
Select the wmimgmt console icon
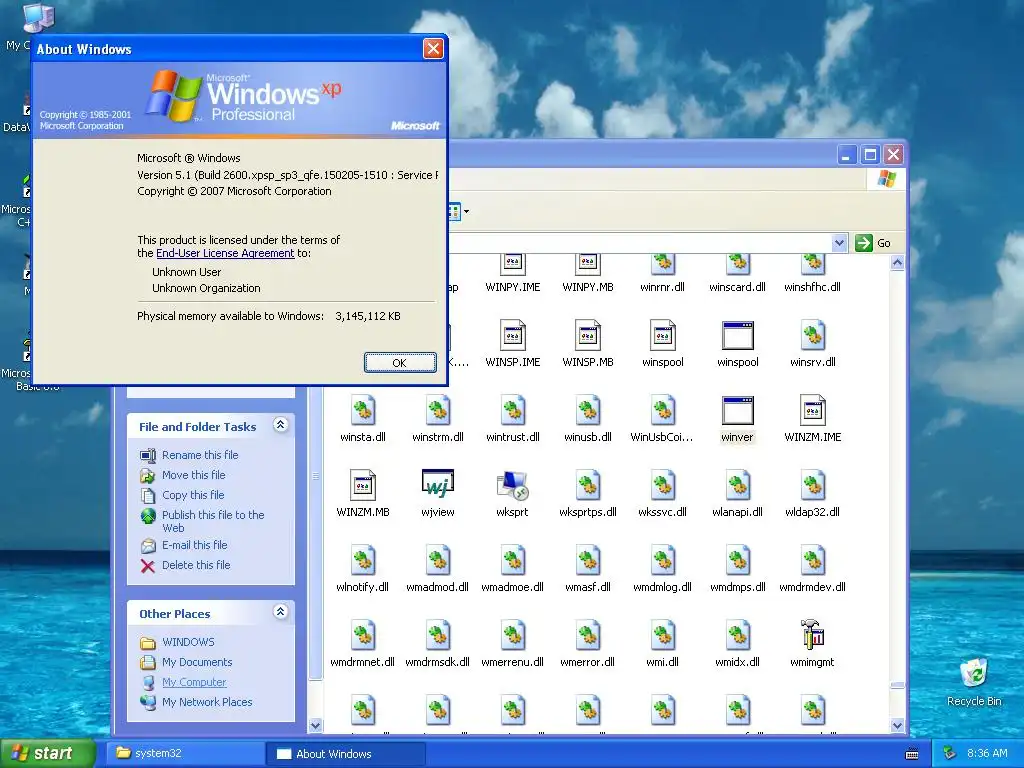812,635
